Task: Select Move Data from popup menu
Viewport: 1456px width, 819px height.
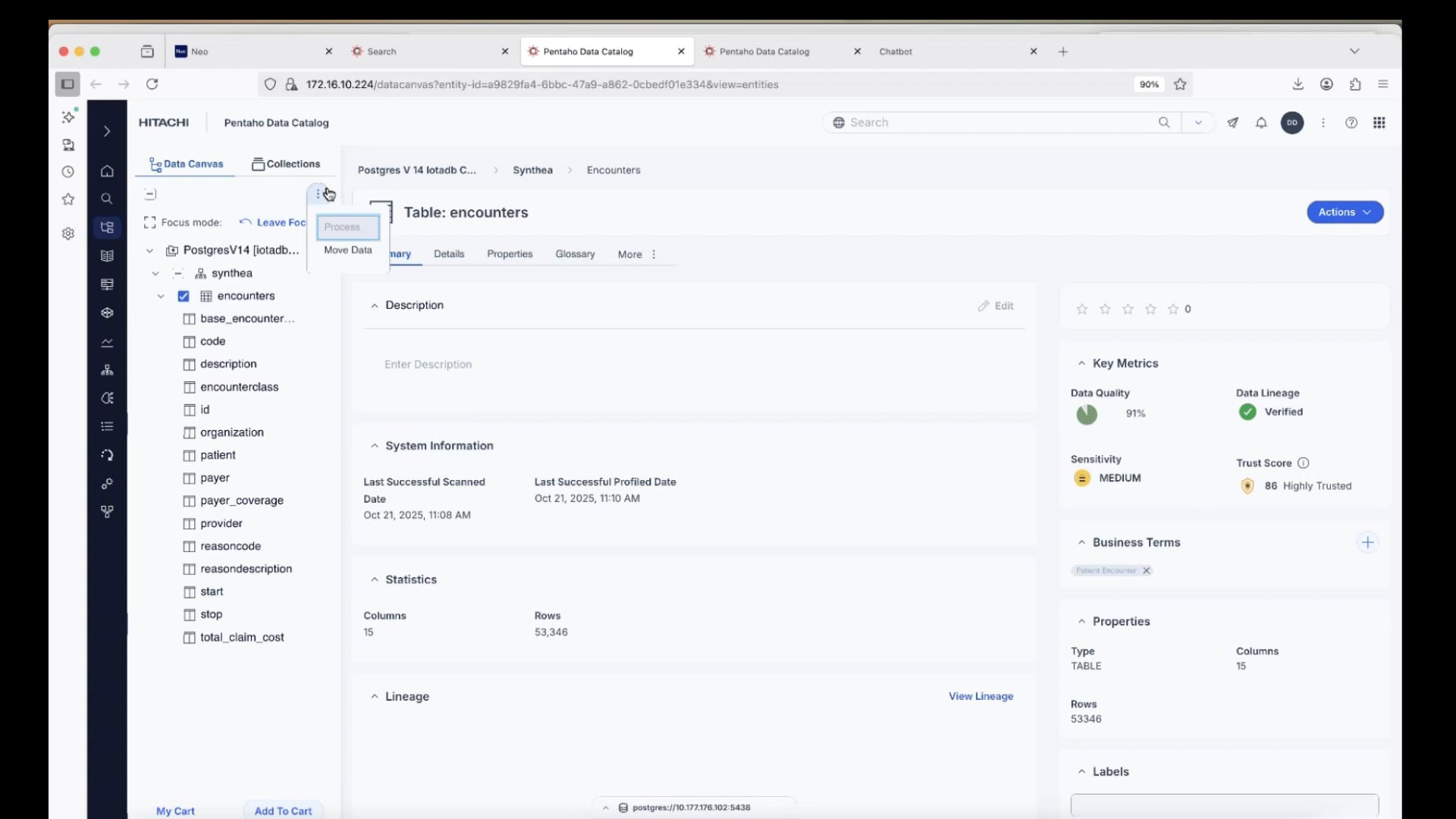Action: pos(347,250)
